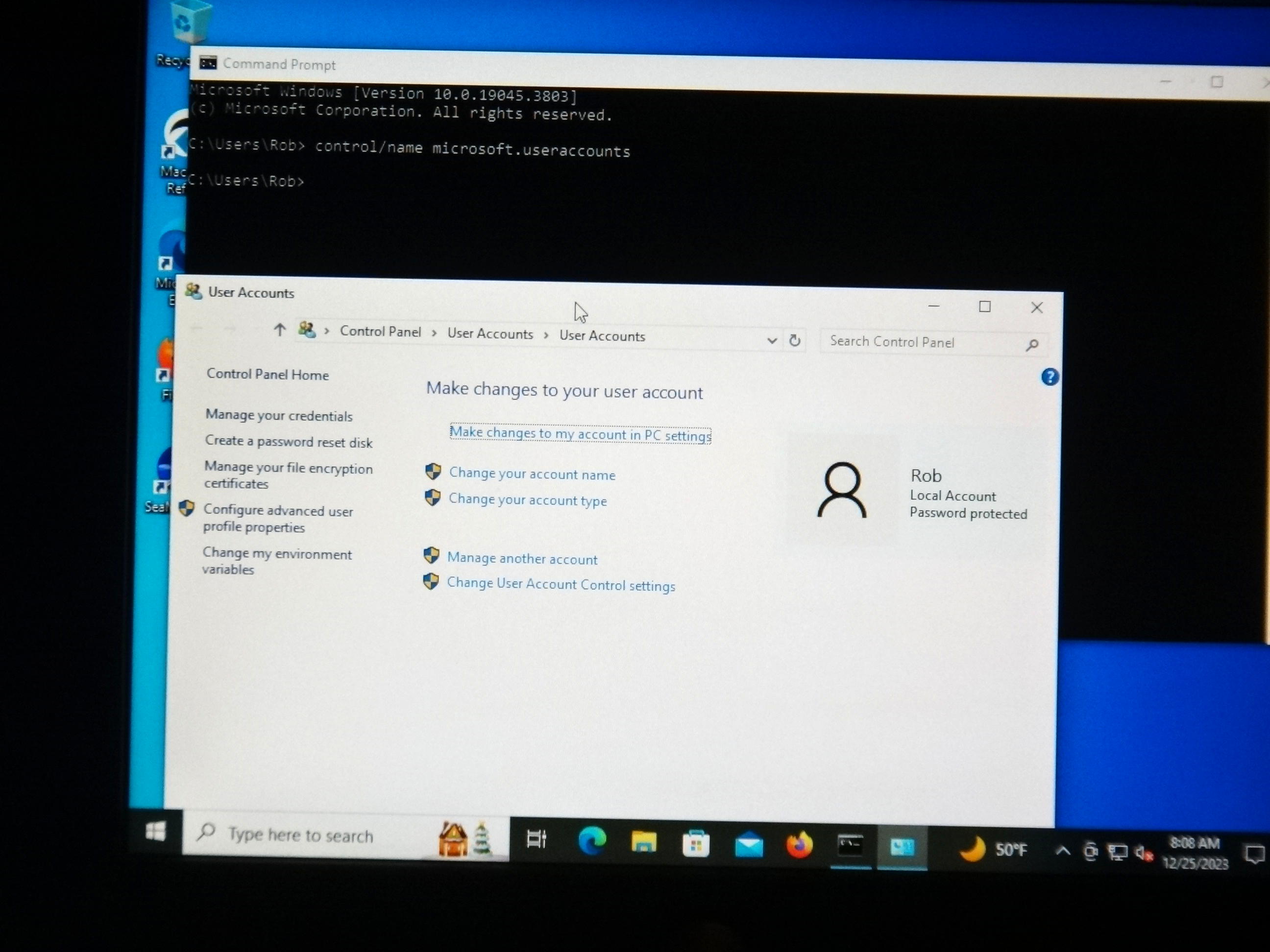Expand the address bar history dropdown

[x=772, y=340]
